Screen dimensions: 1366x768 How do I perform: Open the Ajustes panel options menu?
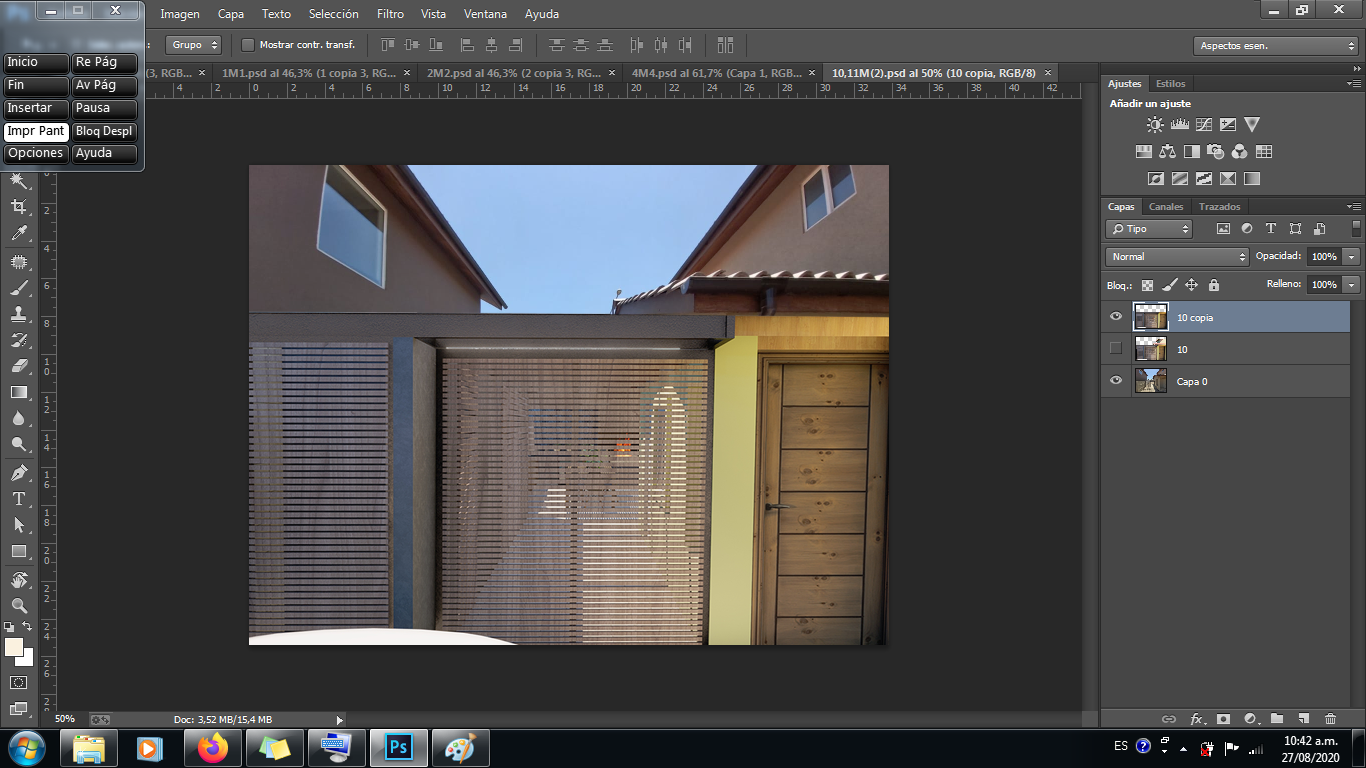point(1356,84)
